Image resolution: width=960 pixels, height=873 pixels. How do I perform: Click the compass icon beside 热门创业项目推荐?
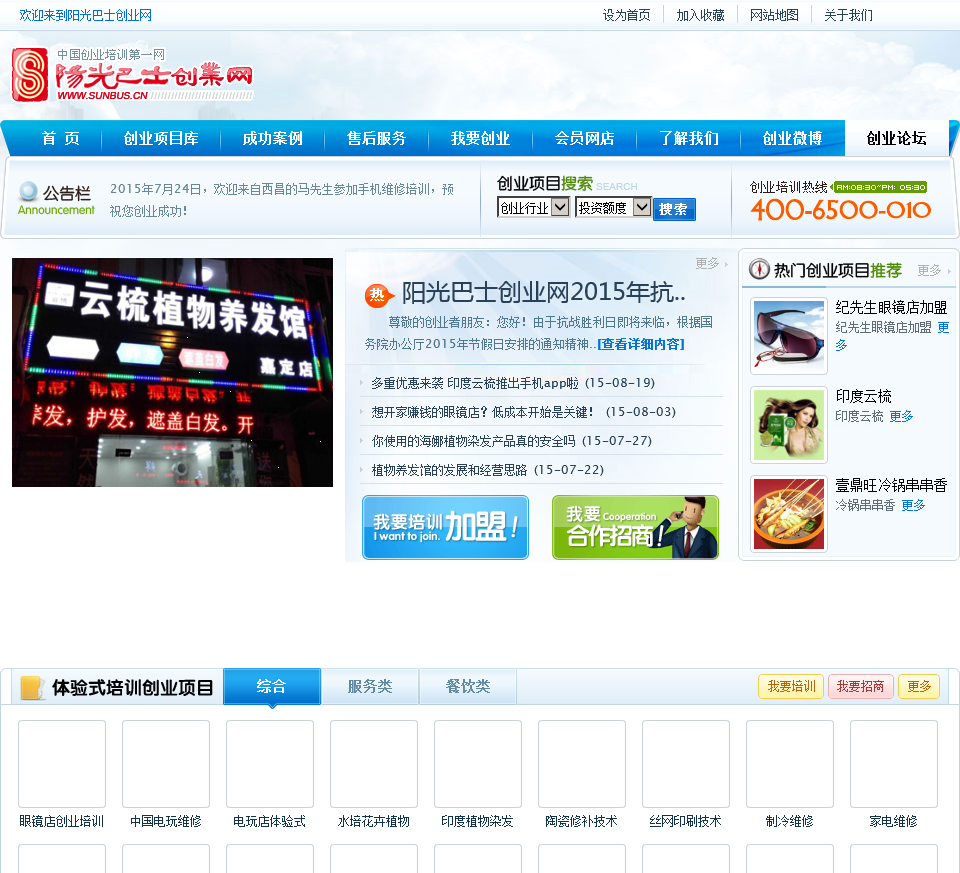(x=759, y=269)
